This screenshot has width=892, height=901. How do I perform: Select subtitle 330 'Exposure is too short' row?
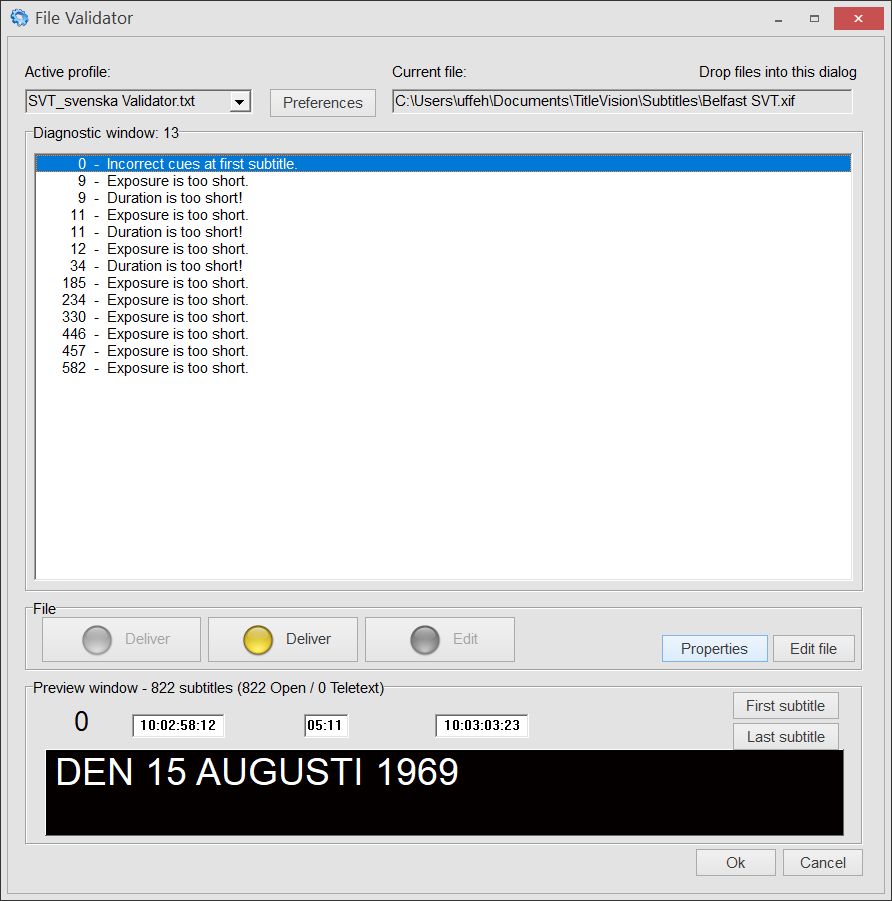coord(443,317)
